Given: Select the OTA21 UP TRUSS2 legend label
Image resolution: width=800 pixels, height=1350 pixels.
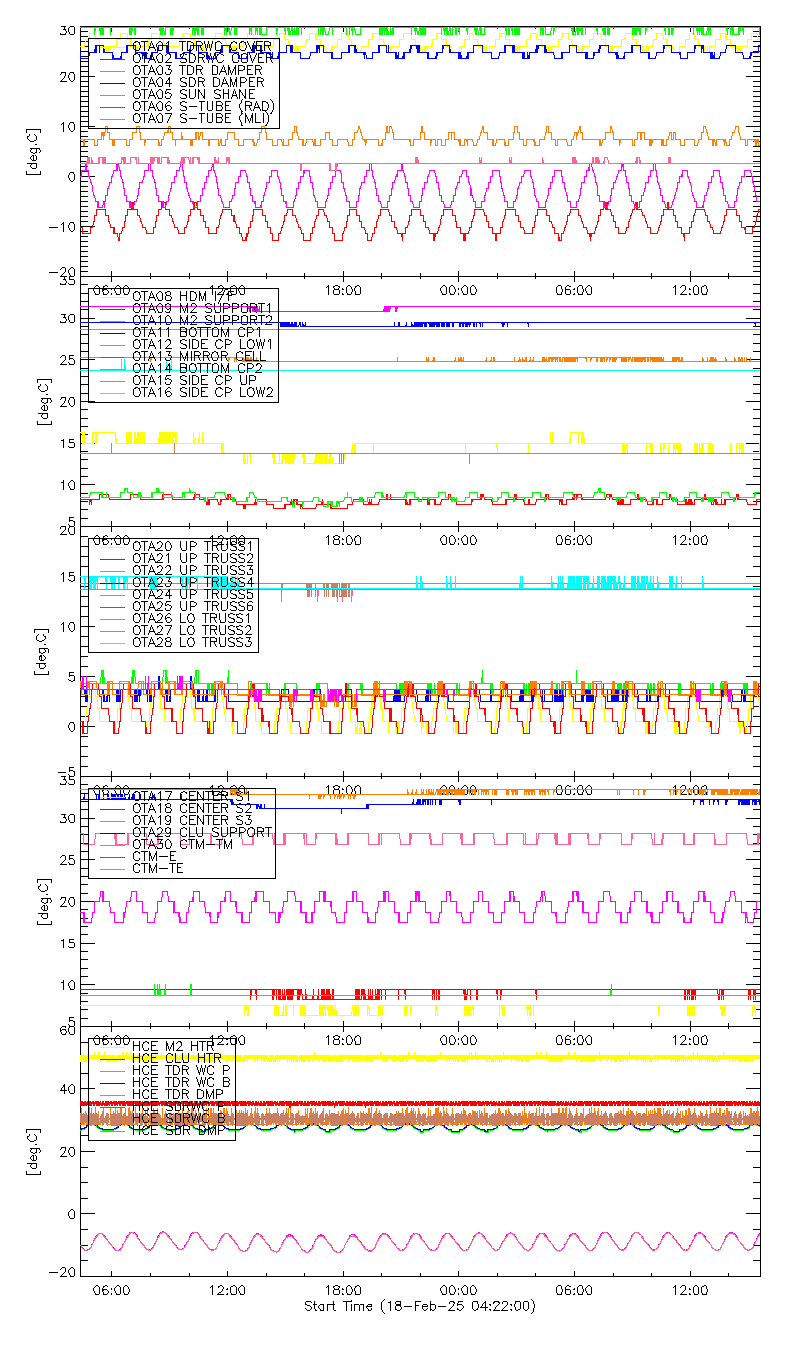Looking at the screenshot, I should click(x=193, y=558).
